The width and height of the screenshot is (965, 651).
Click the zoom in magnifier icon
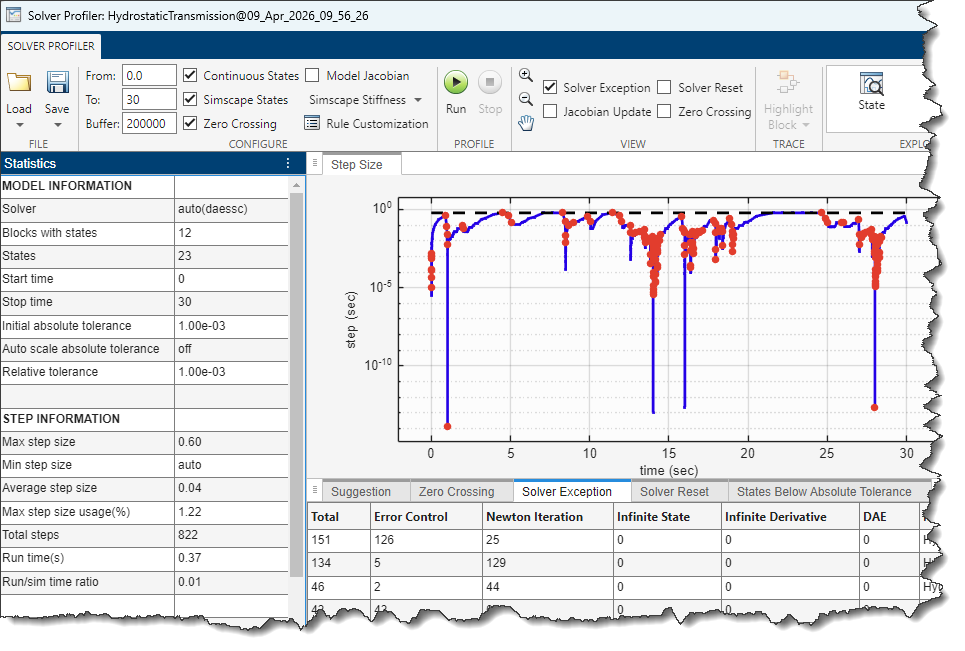point(526,76)
